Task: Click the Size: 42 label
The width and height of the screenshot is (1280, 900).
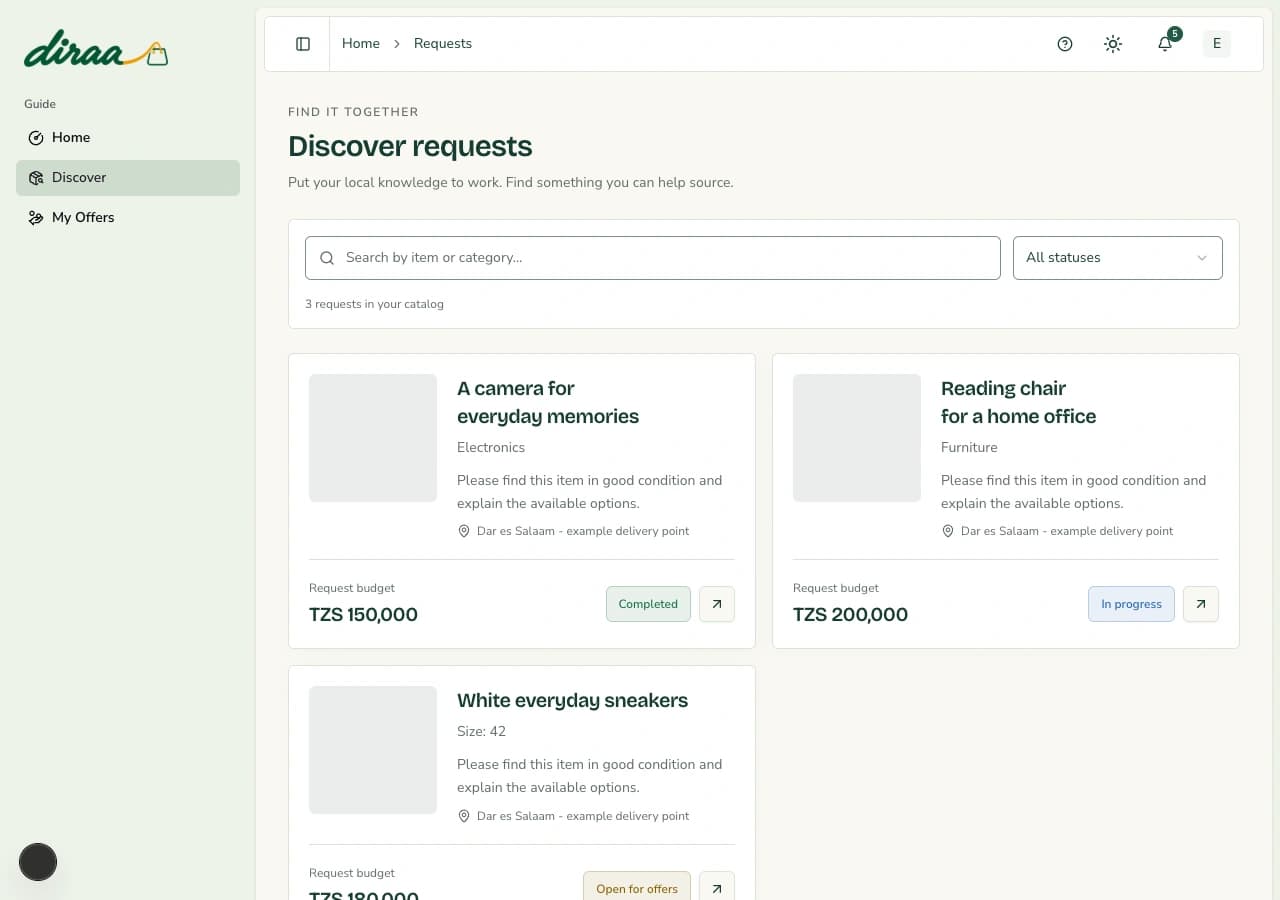Action: 481,732
